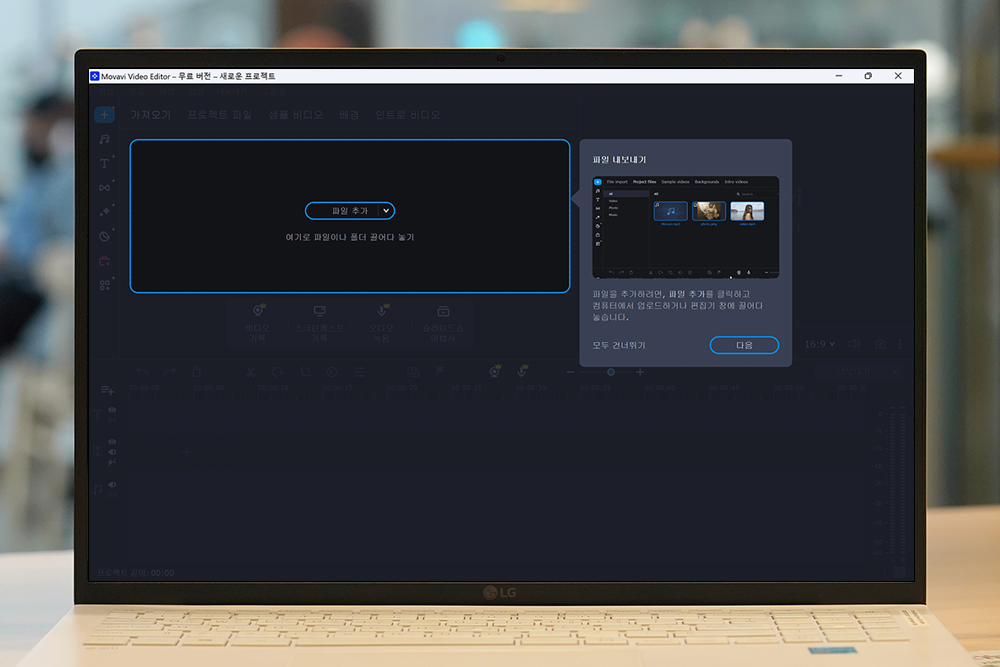Click the tutorial preview thumbnail image
Image resolution: width=1000 pixels, height=667 pixels.
[x=686, y=228]
